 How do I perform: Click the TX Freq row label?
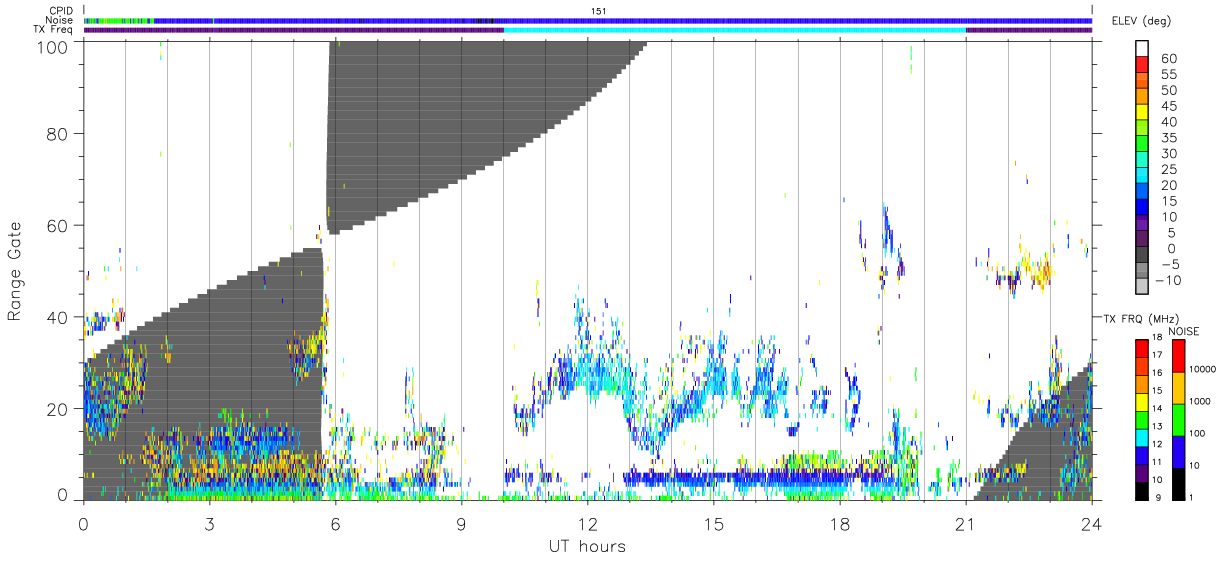point(53,29)
